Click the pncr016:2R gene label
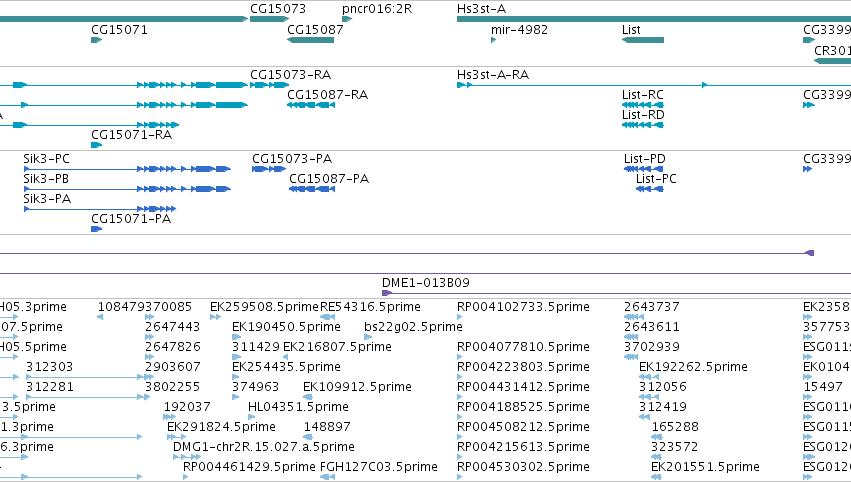851x482 pixels. tap(377, 9)
